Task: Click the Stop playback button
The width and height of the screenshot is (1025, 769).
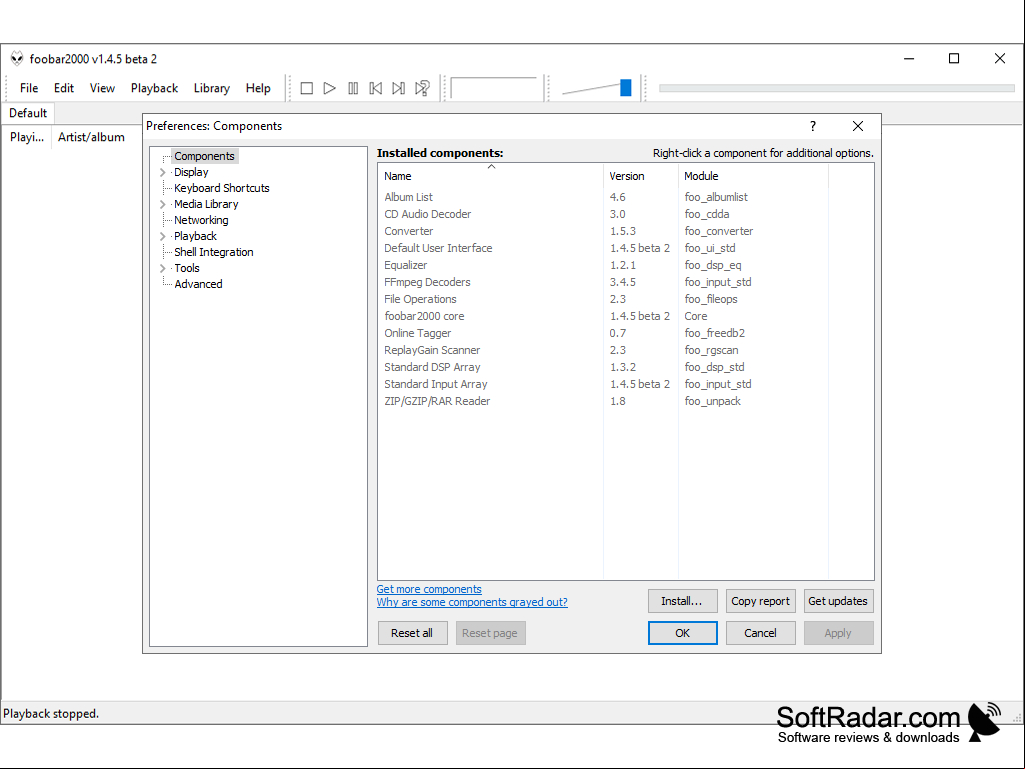Action: click(x=307, y=88)
